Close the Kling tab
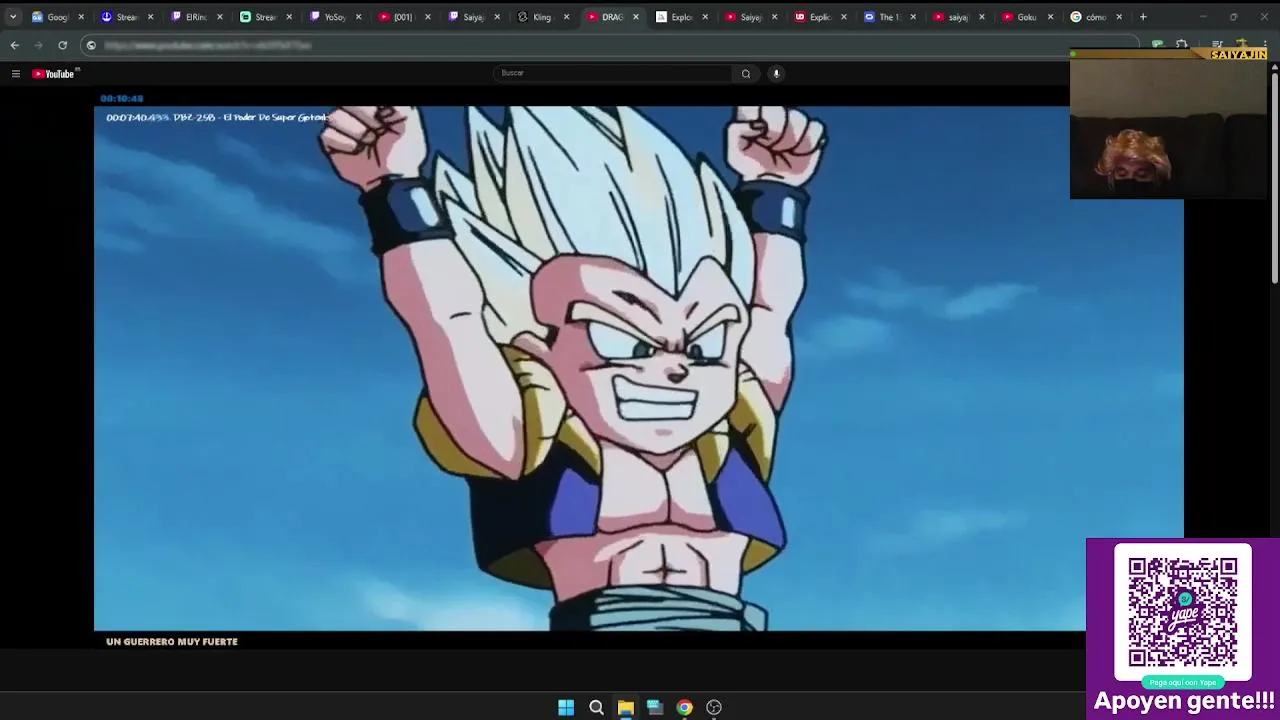Image resolution: width=1280 pixels, height=720 pixels. click(x=566, y=17)
